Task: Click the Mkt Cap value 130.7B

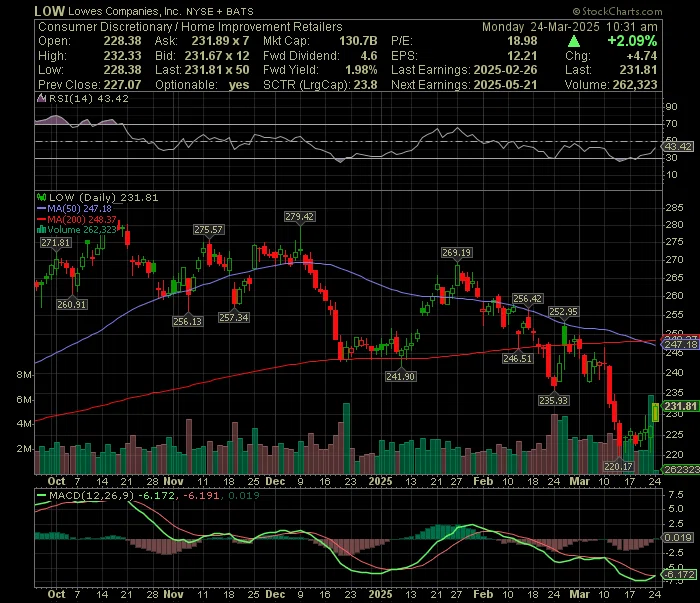Action: [358, 41]
